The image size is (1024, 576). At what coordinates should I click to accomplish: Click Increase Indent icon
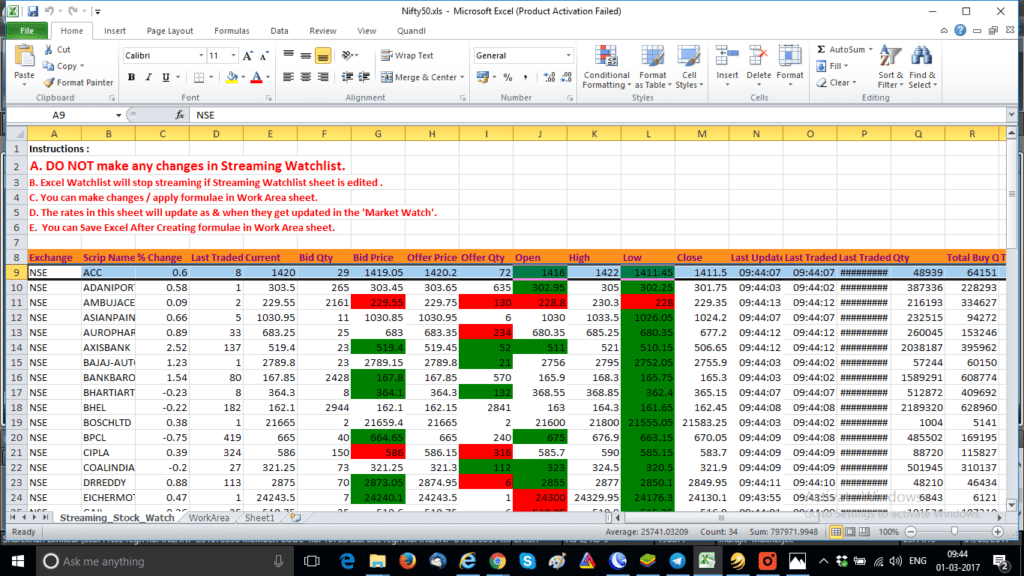coord(364,77)
